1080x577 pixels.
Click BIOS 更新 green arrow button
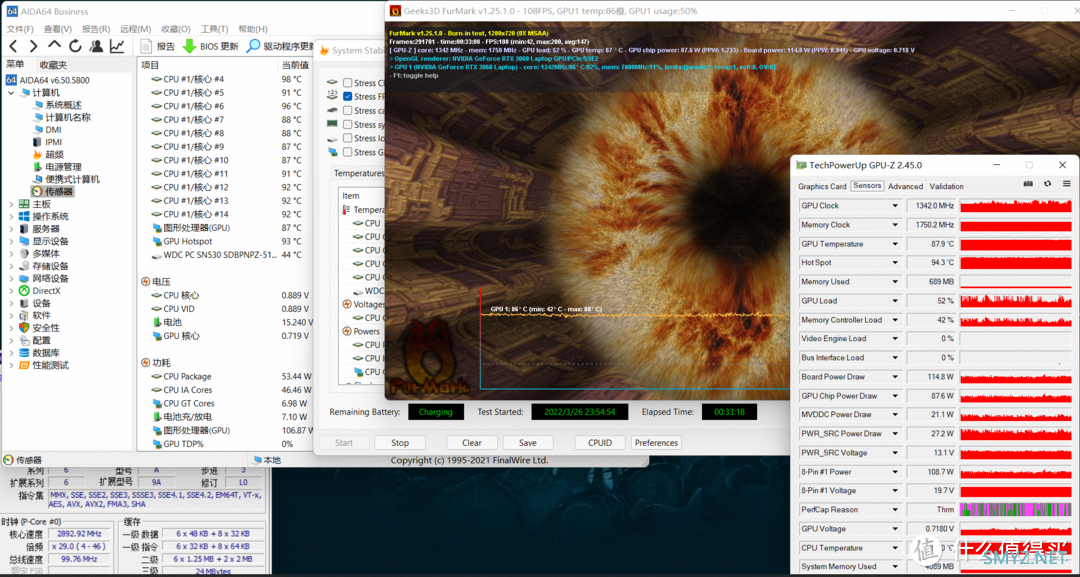tap(210, 46)
